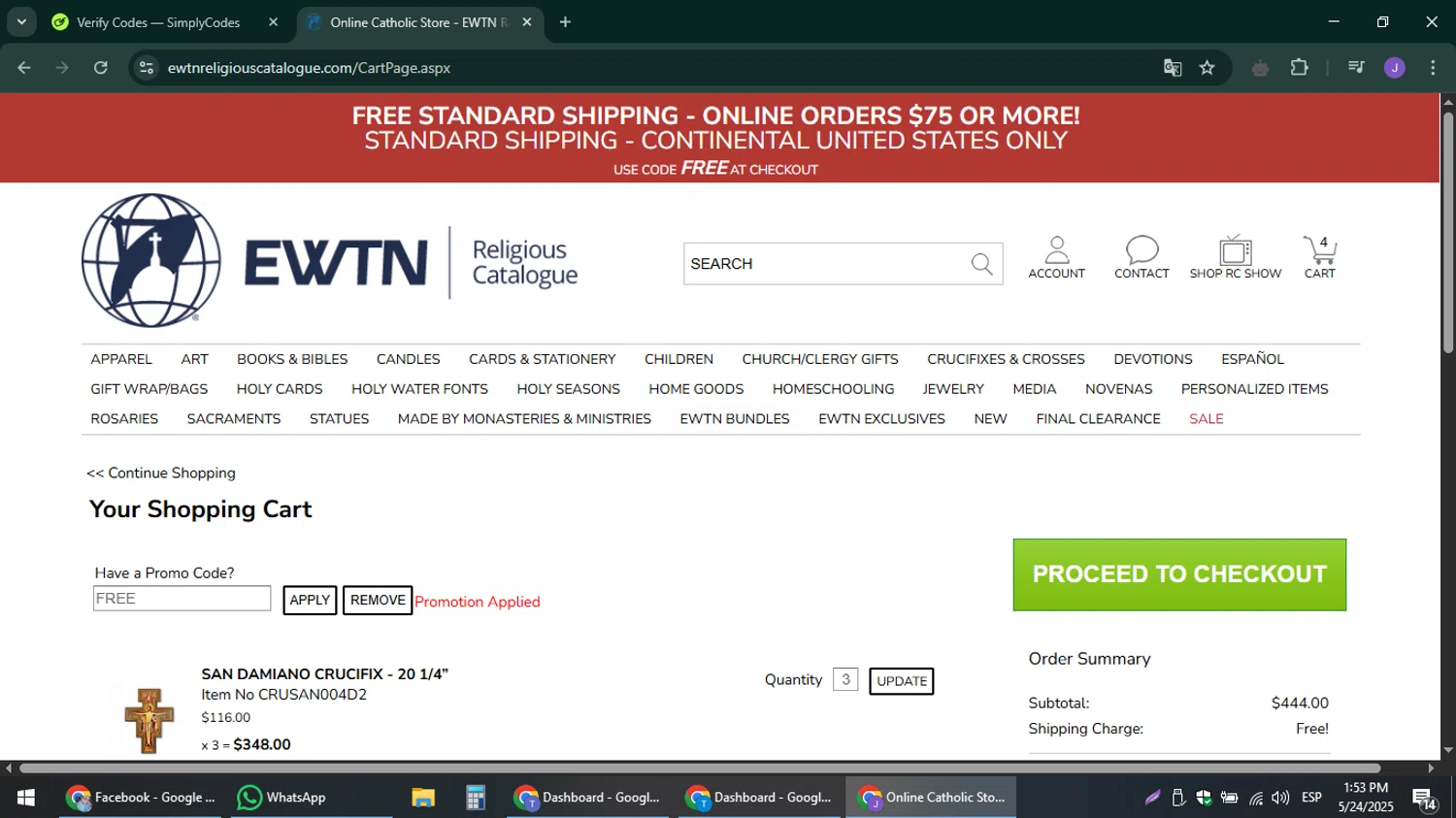Open the Books & Bibles category
The width and height of the screenshot is (1456, 818).
coord(292,359)
